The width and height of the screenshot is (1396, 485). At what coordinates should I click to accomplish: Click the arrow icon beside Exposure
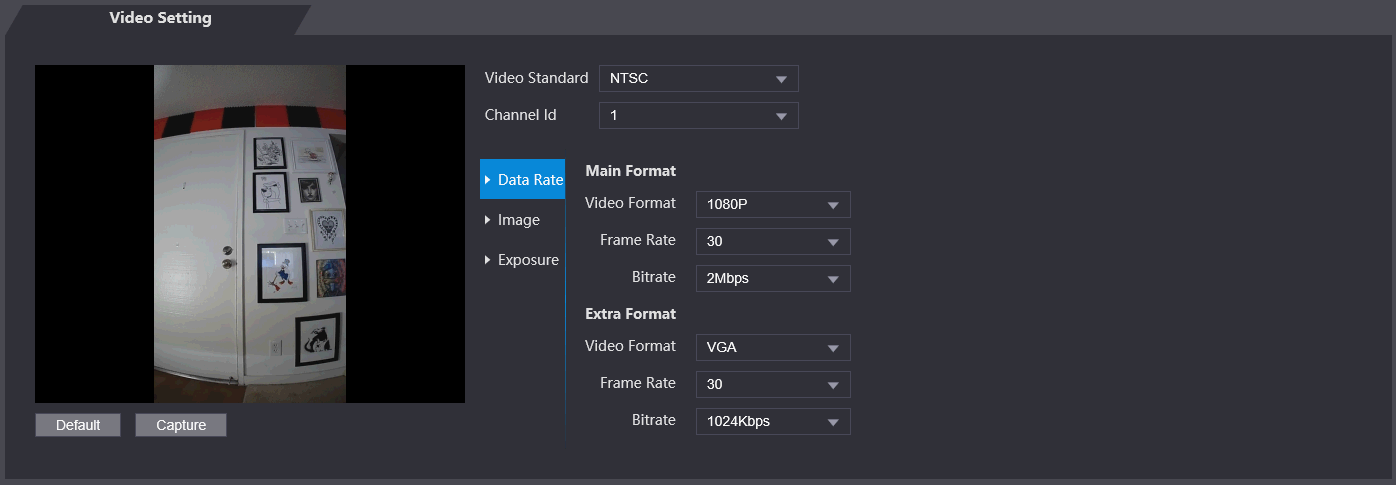pyautogui.click(x=487, y=260)
